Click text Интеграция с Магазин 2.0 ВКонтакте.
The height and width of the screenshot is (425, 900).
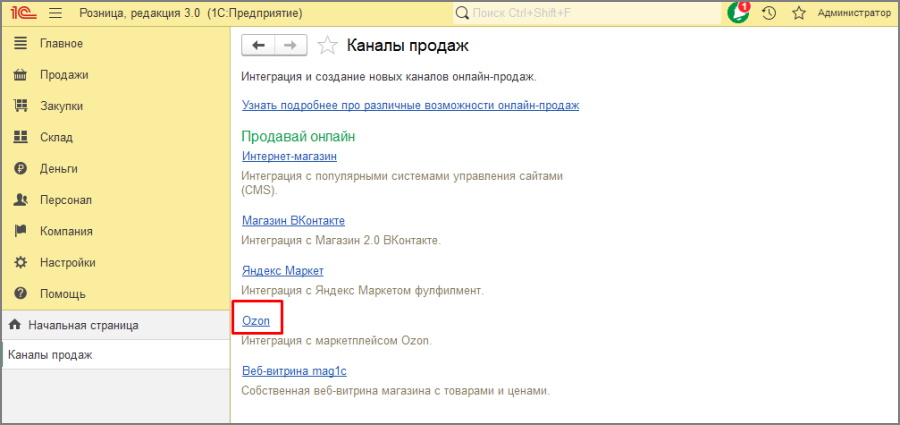pos(341,241)
